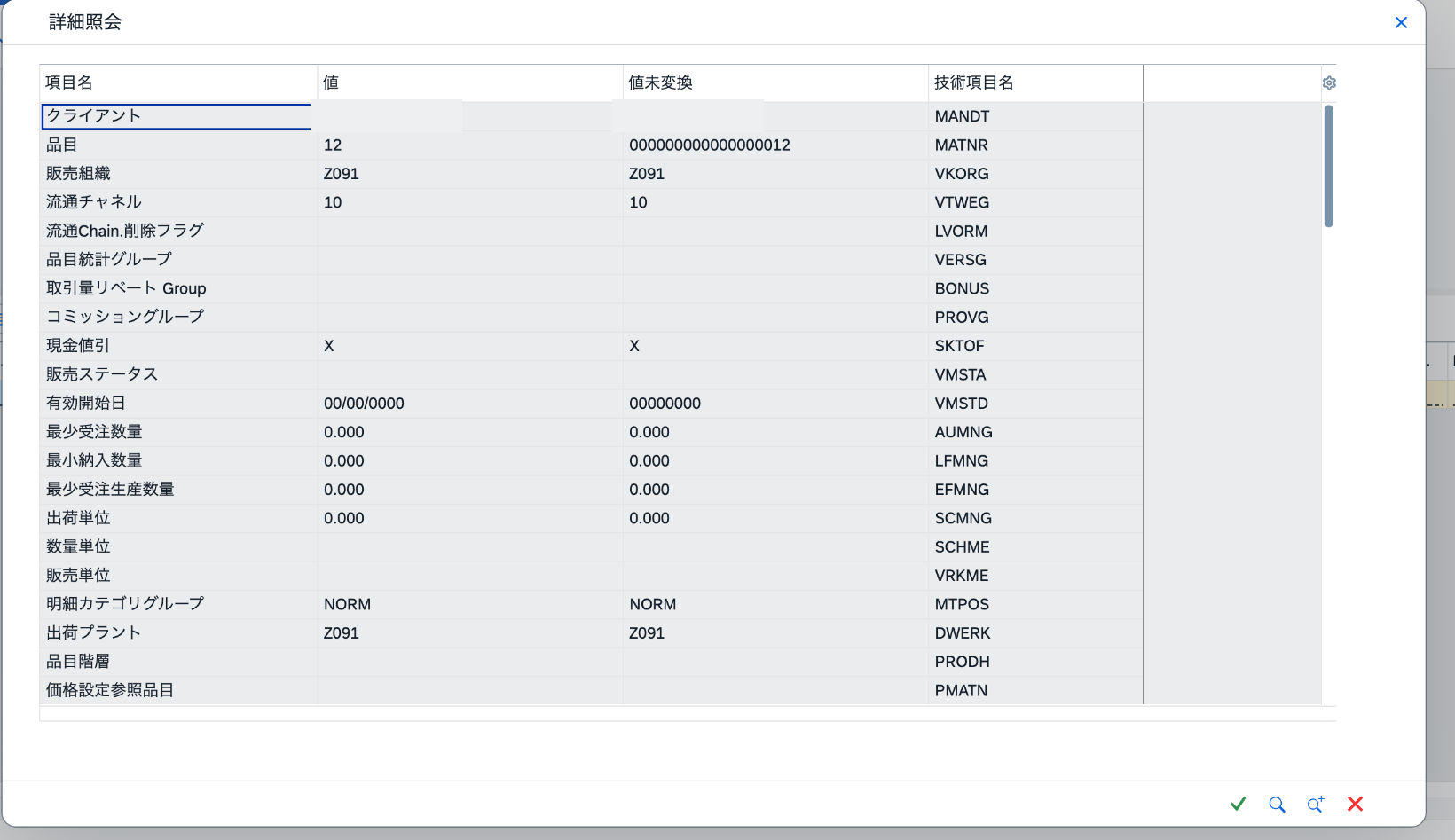Select the 品目 row label

pos(62,145)
